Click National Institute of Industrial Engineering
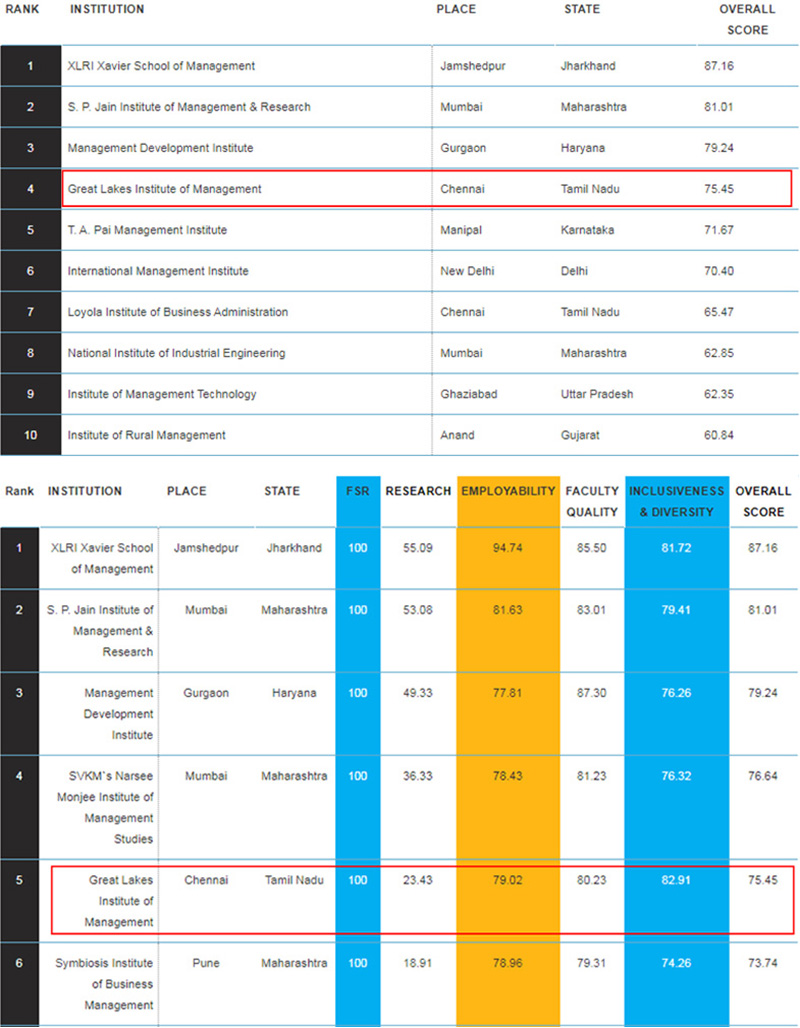Image resolution: width=800 pixels, height=1028 pixels. (176, 353)
